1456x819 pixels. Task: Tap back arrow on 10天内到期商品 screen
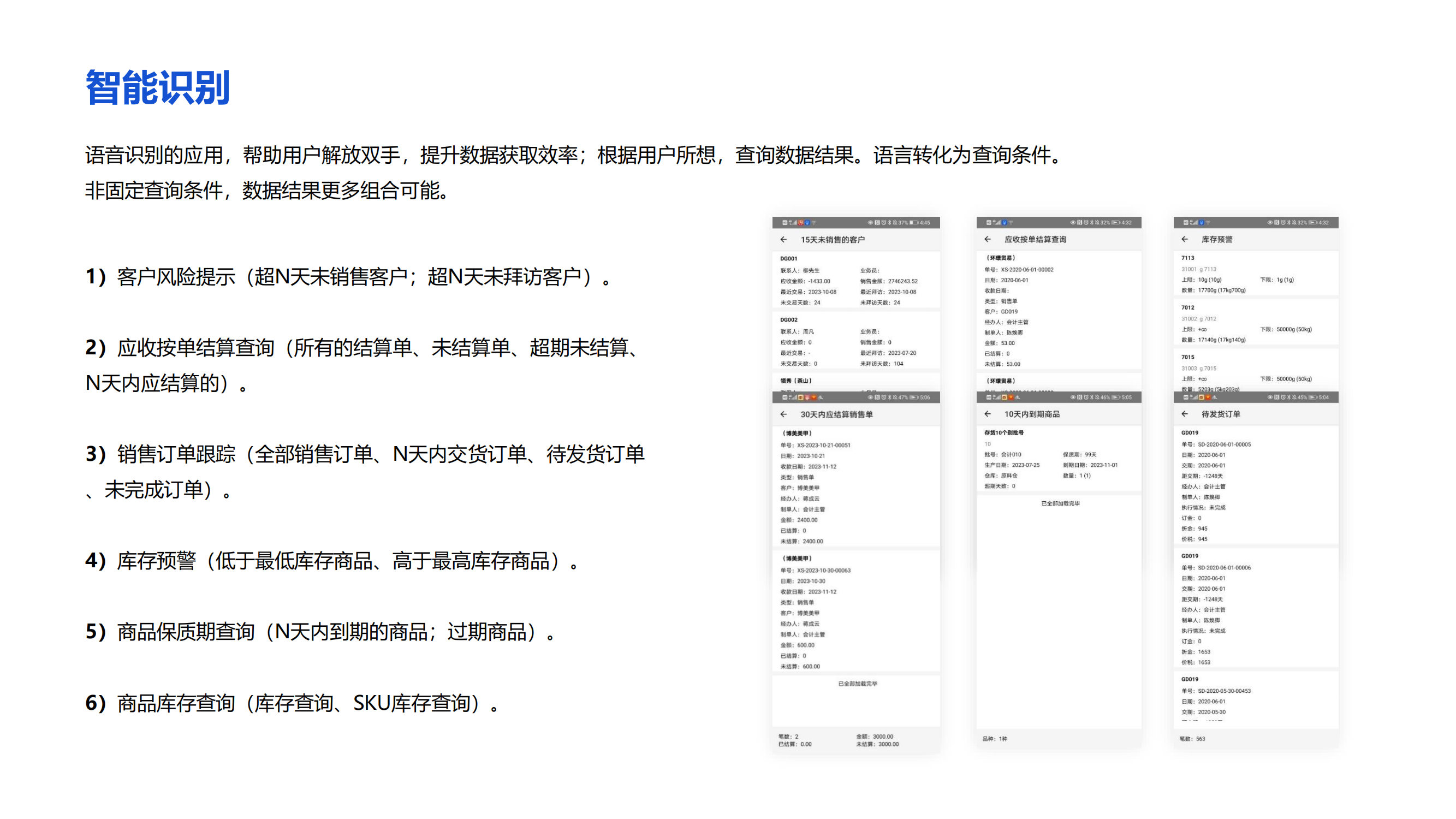tap(988, 414)
